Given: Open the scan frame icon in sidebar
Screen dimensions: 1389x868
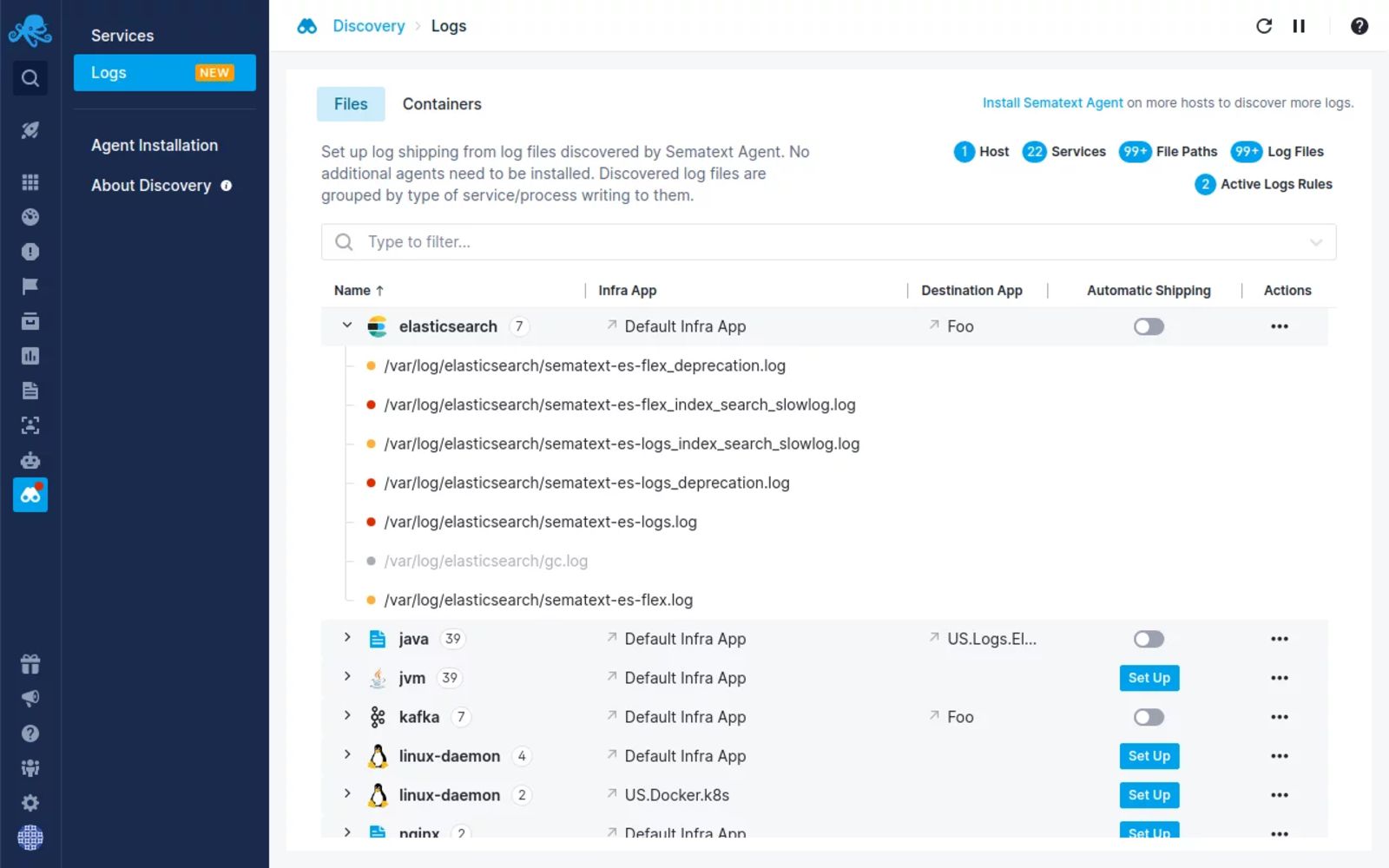Looking at the screenshot, I should tap(30, 425).
